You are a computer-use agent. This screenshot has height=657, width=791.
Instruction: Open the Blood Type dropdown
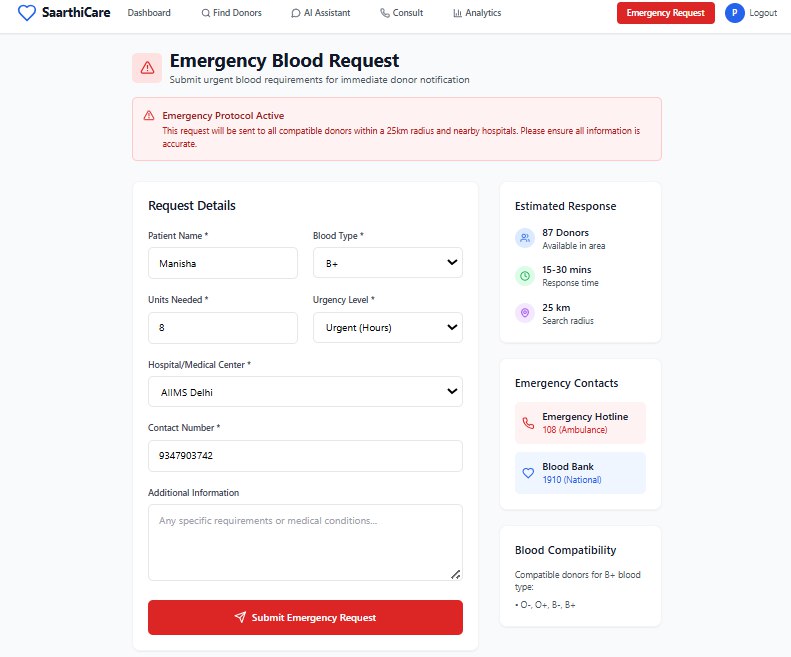(x=387, y=262)
